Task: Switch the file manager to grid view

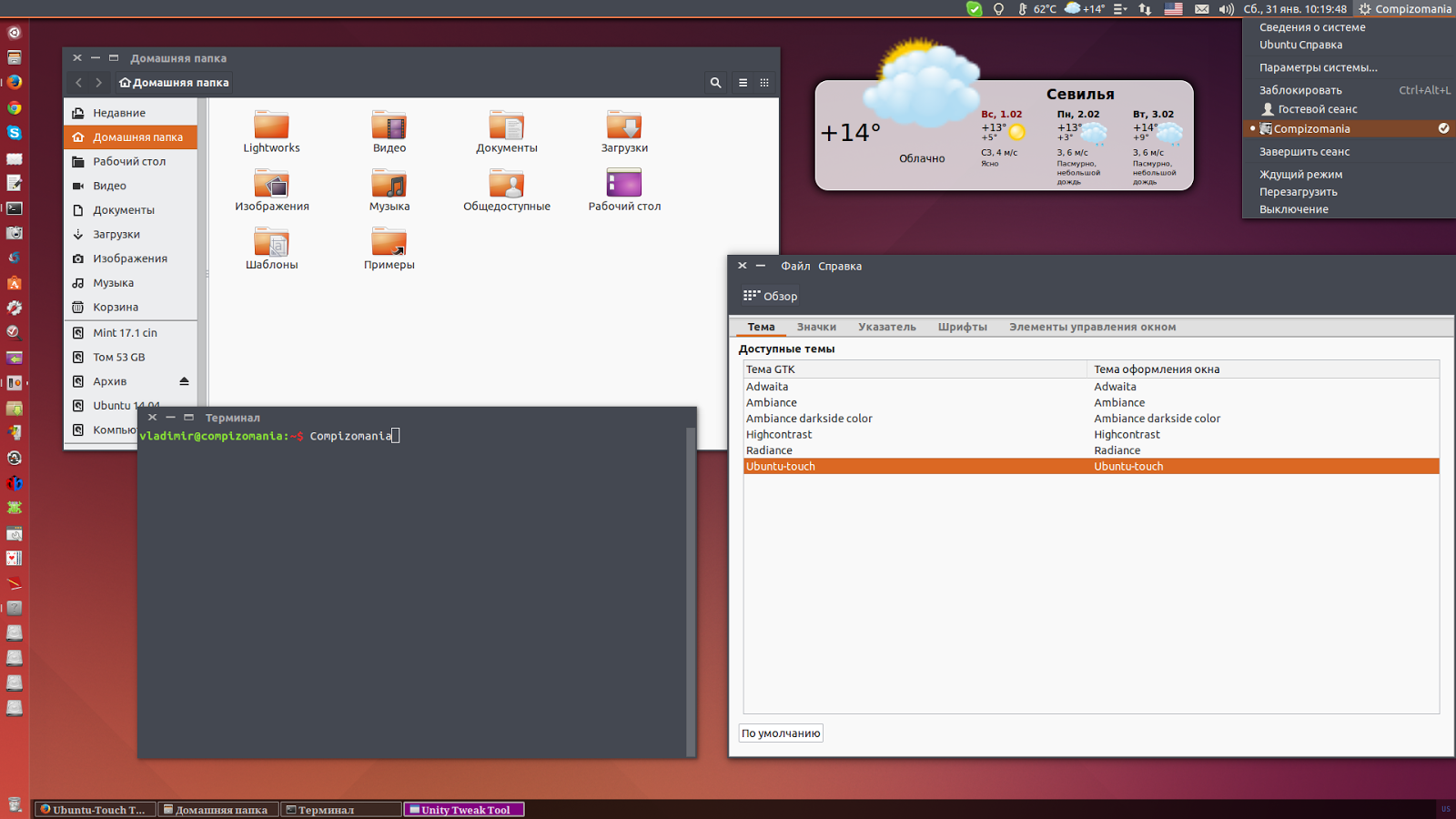Action: pos(764,82)
